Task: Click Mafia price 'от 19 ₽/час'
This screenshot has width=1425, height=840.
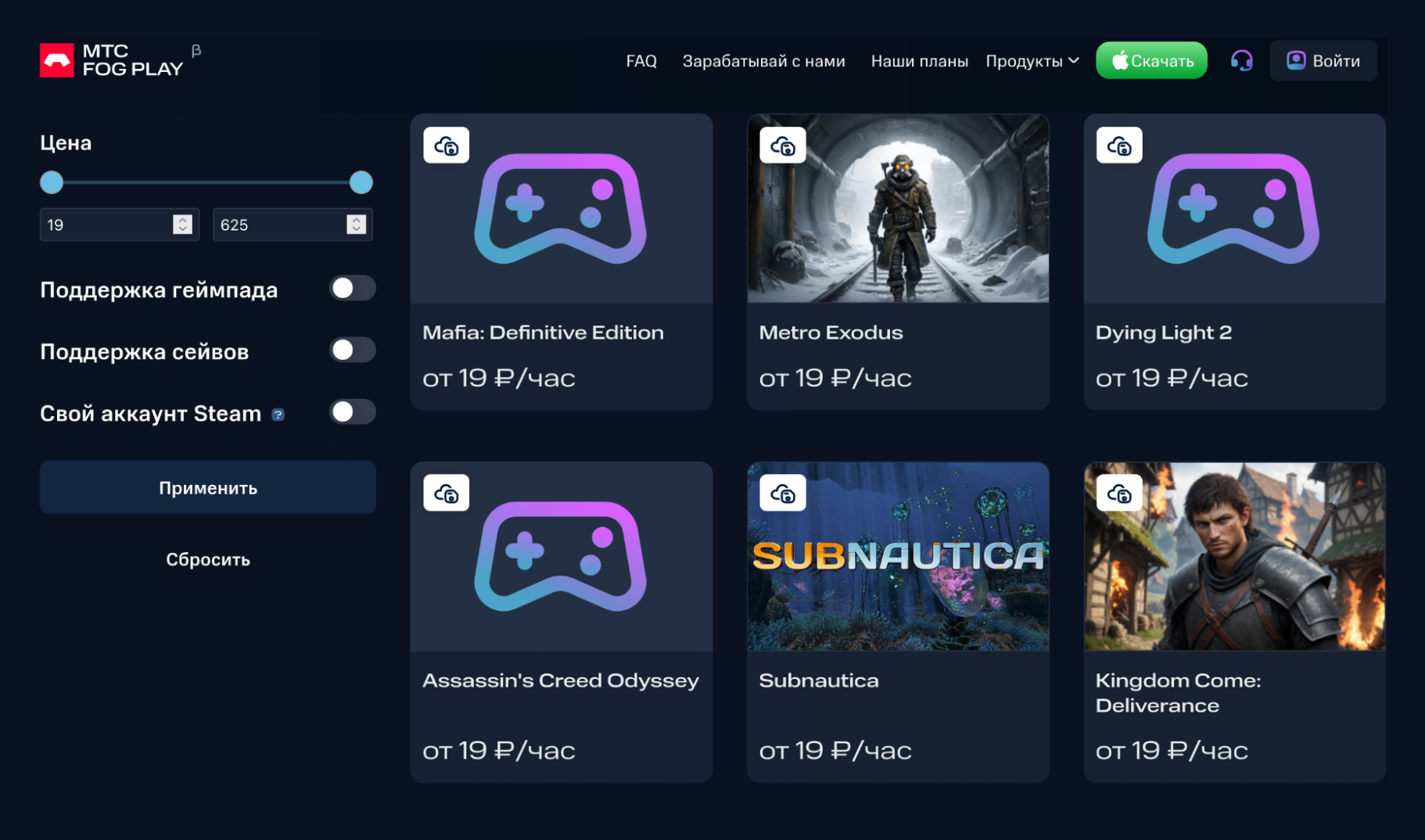Action: pyautogui.click(x=499, y=379)
